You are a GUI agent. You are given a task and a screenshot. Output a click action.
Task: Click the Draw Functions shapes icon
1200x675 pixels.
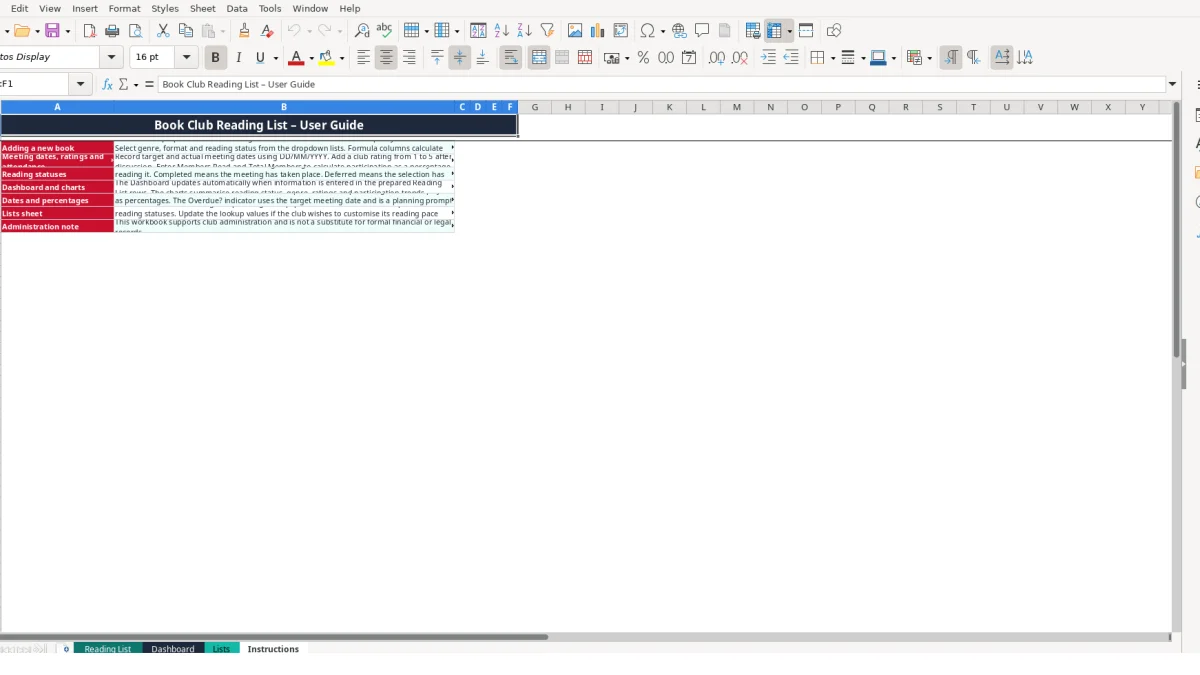[x=834, y=31]
